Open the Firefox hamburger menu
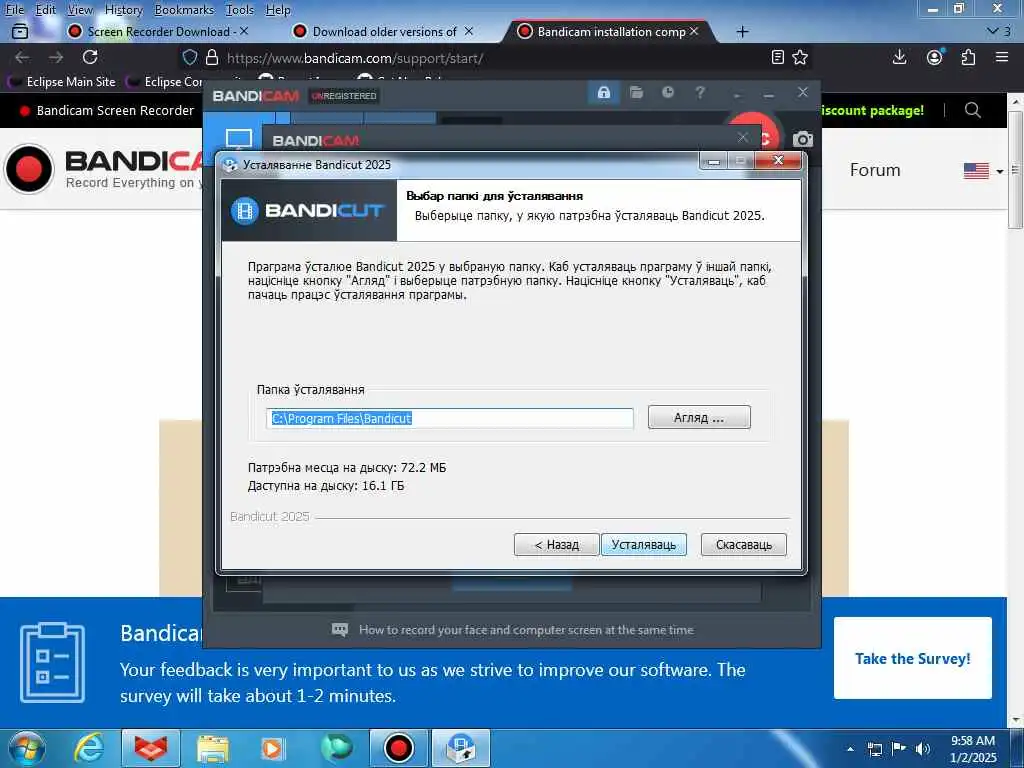 (1002, 57)
